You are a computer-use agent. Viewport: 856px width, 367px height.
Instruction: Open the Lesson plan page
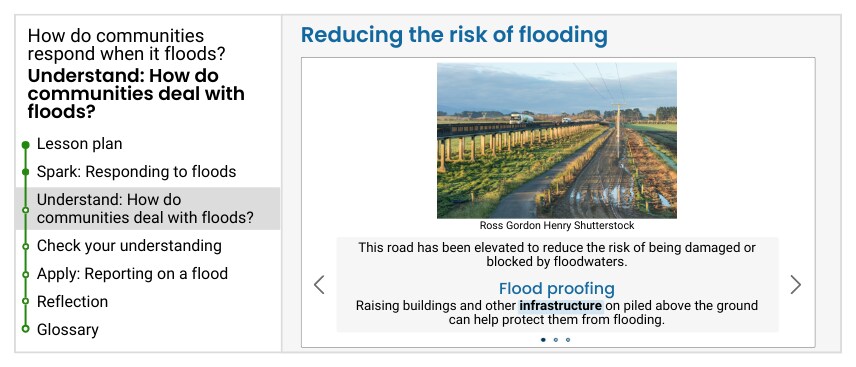(80, 144)
